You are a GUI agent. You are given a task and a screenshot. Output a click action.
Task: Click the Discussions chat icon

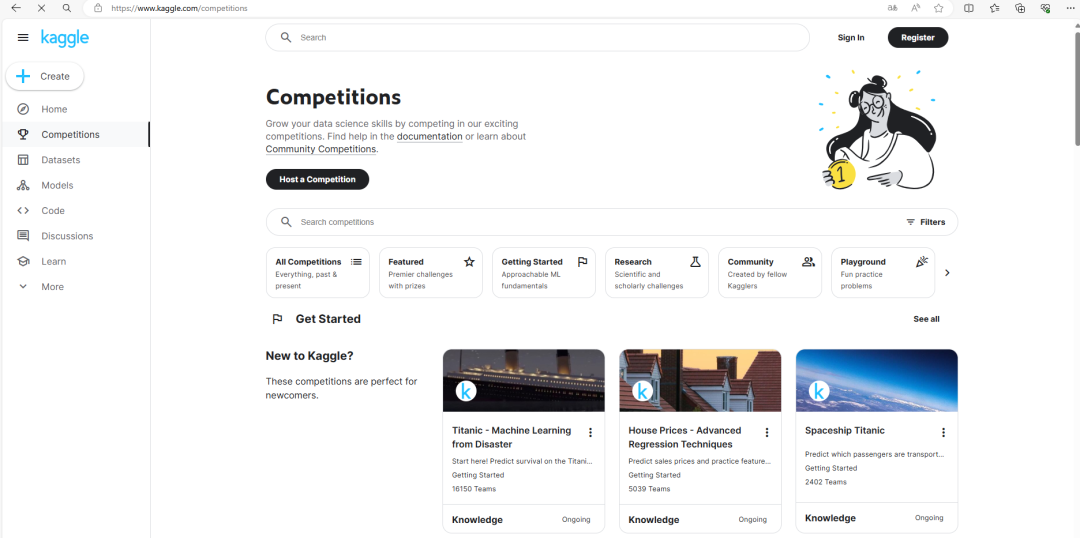pos(23,236)
